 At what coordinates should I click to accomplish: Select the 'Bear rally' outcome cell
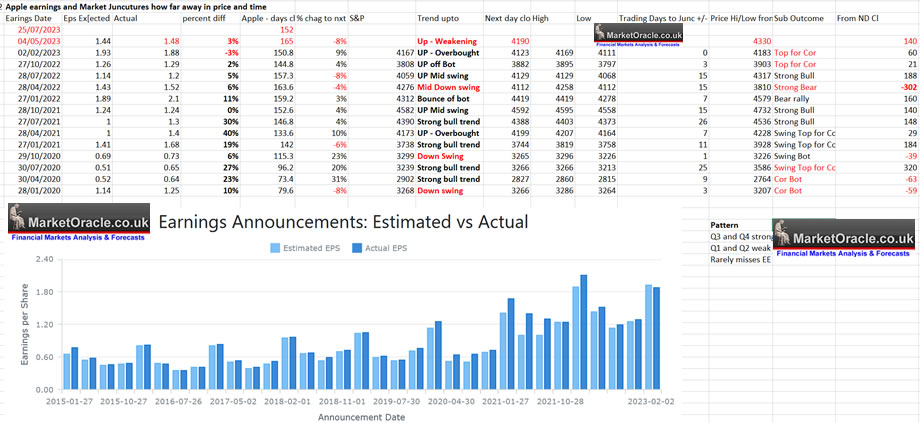coord(804,99)
